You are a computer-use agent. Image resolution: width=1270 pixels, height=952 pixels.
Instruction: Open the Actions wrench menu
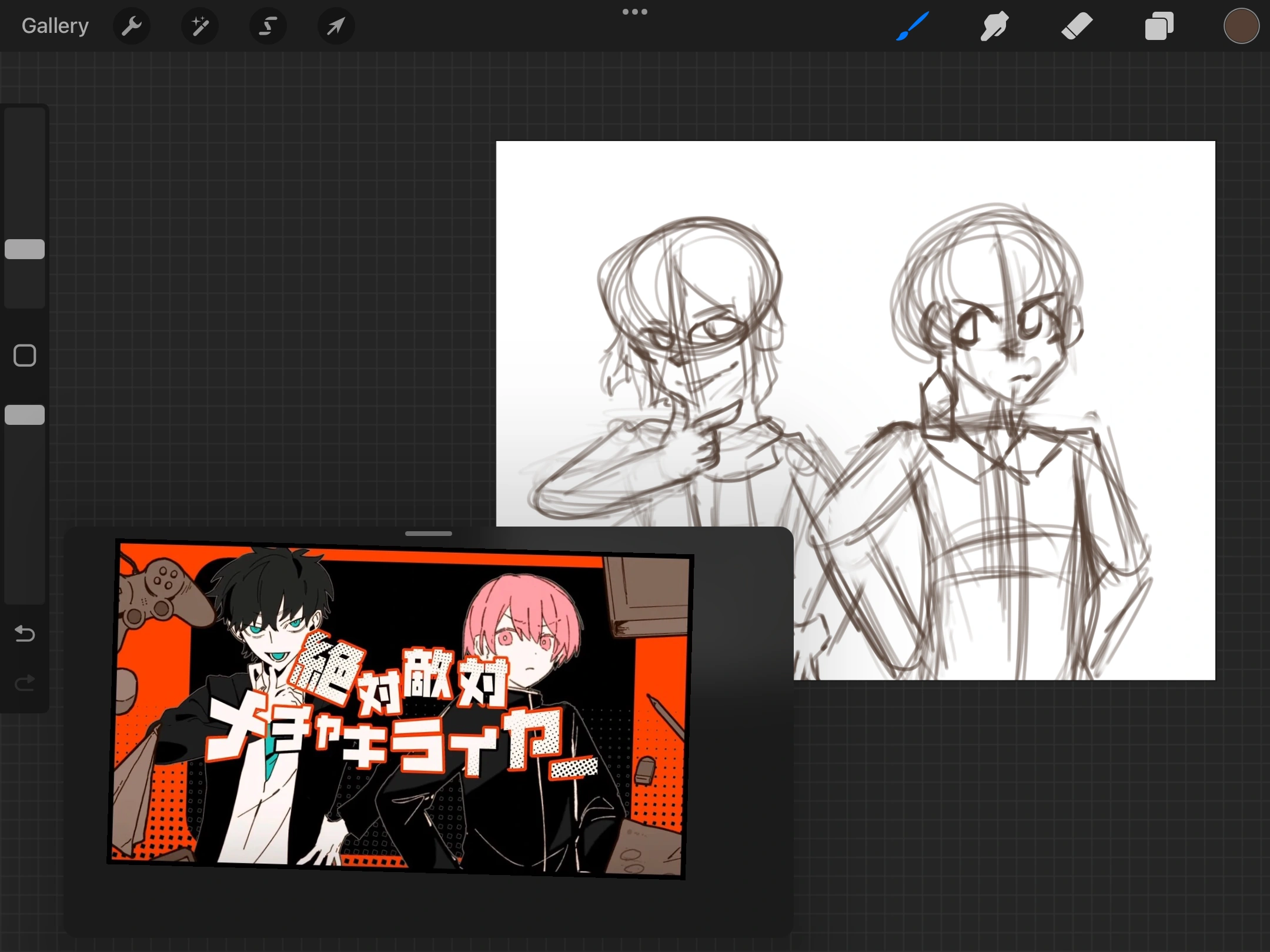(x=132, y=25)
